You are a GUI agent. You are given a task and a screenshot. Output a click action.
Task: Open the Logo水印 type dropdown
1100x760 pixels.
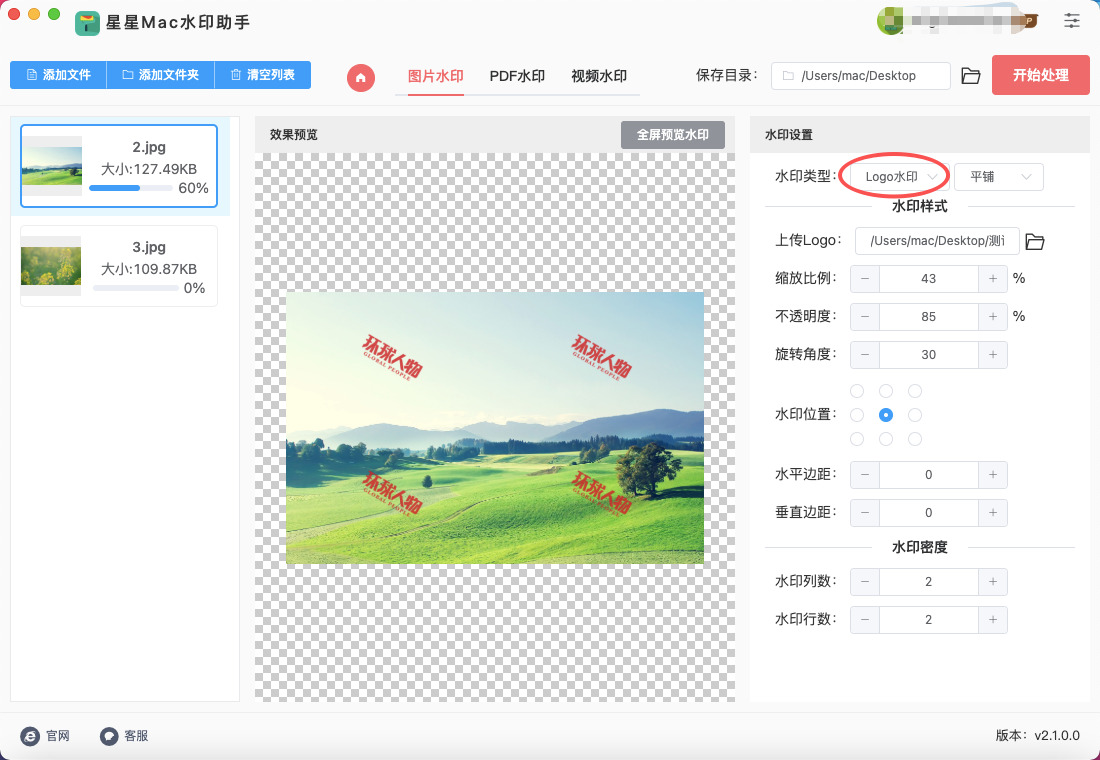click(895, 177)
